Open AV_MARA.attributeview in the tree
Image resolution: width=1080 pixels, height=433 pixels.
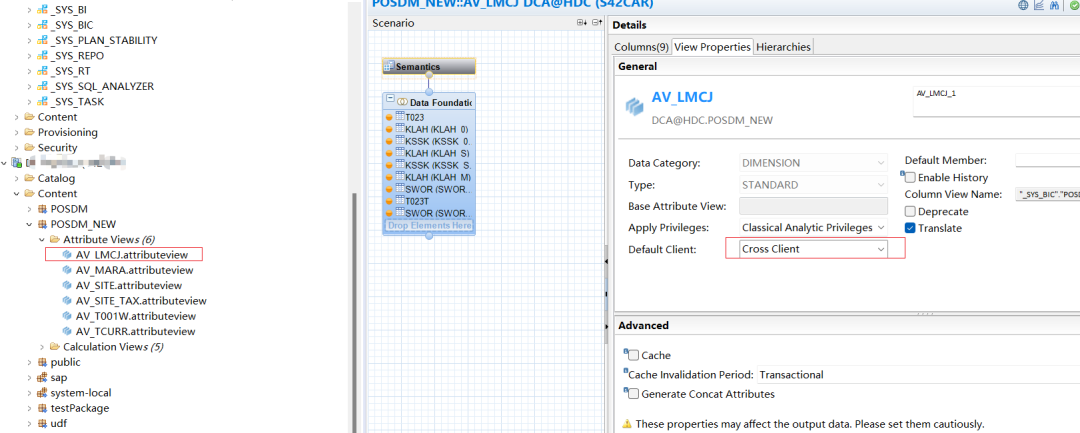134,270
